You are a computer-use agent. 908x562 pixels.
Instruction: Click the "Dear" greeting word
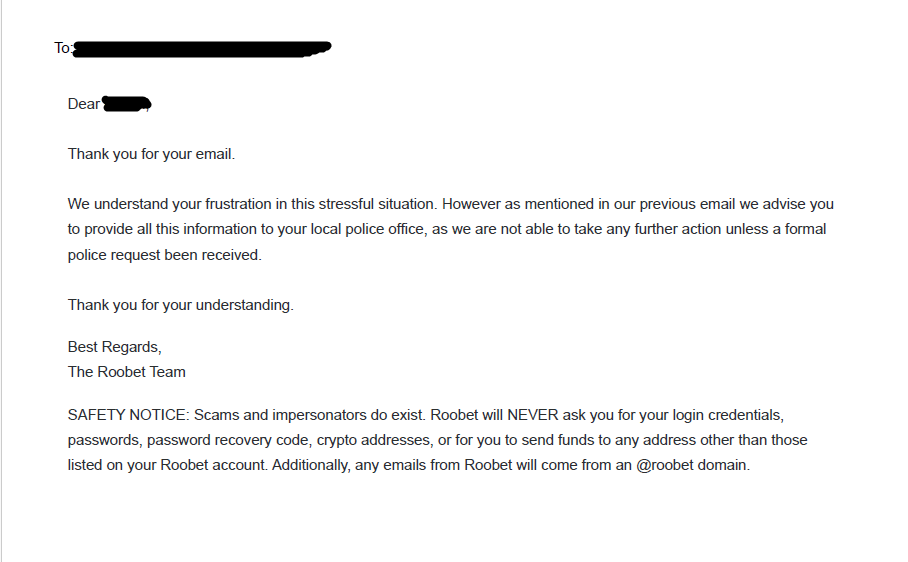(84, 104)
